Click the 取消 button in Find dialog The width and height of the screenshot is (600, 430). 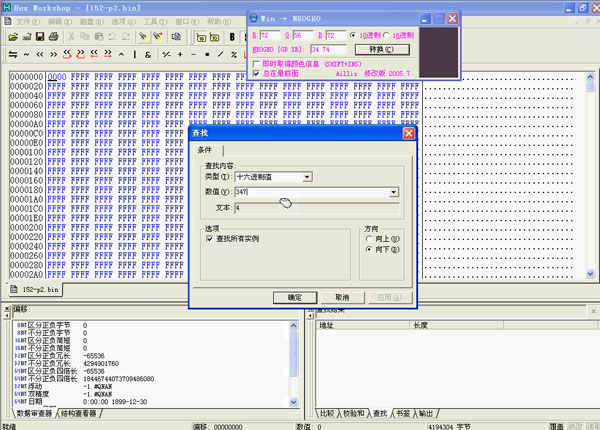click(x=342, y=298)
